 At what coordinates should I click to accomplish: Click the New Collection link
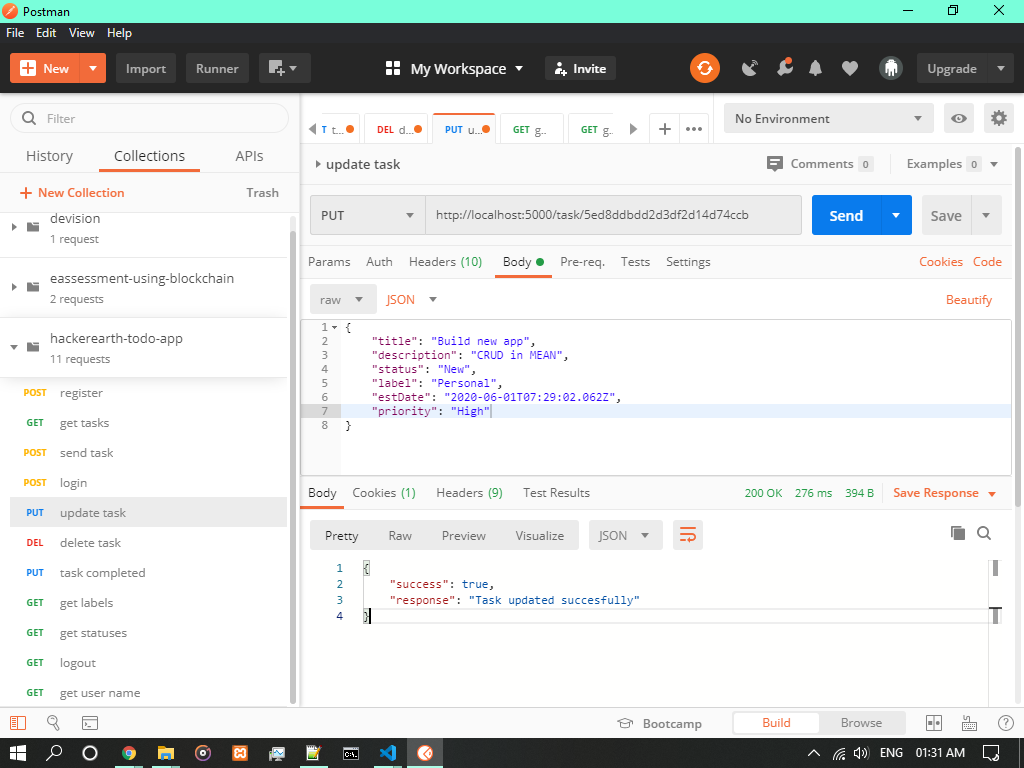coord(72,193)
